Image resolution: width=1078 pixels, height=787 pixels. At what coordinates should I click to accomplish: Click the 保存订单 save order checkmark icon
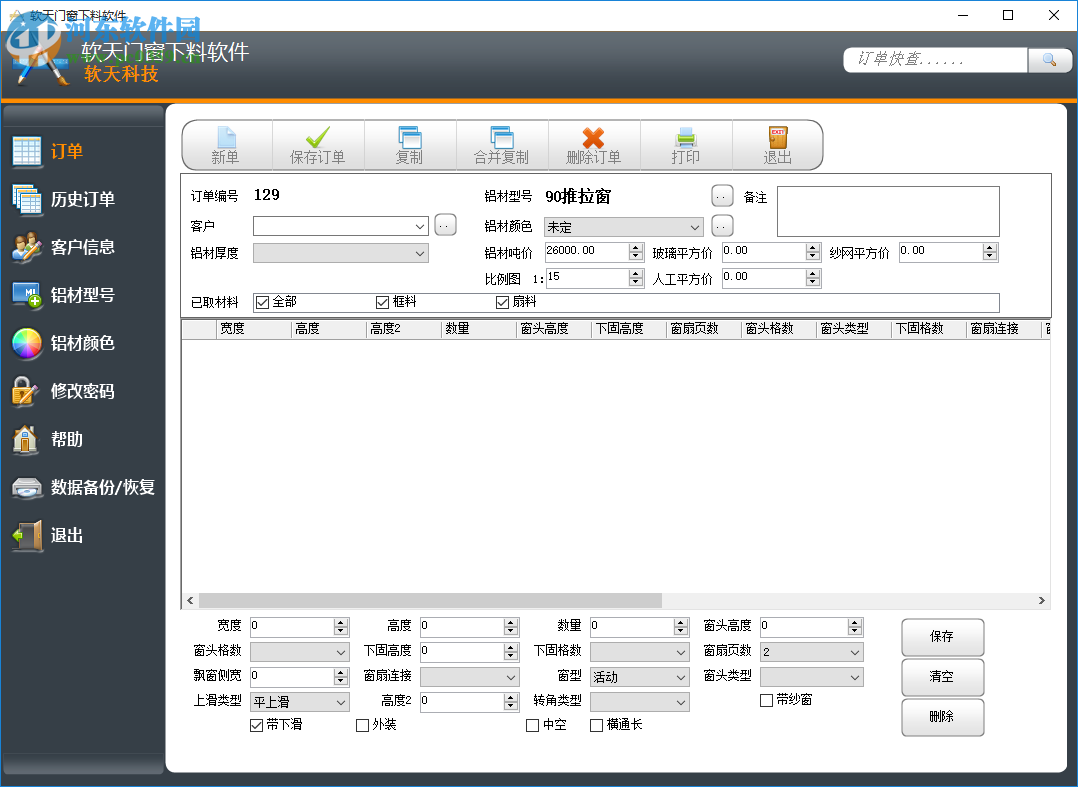click(x=318, y=138)
